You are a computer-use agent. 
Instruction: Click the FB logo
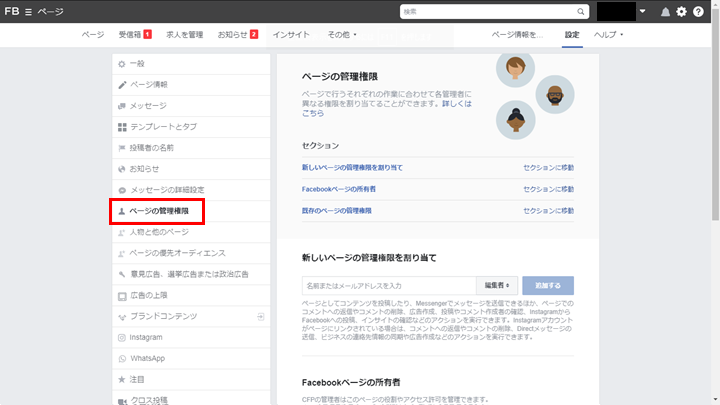12,11
